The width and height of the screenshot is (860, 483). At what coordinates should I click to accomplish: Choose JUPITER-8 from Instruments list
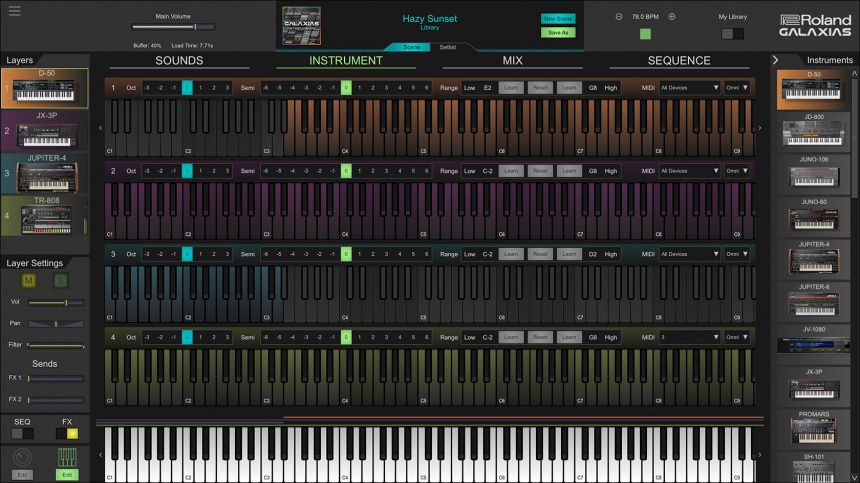tap(813, 301)
